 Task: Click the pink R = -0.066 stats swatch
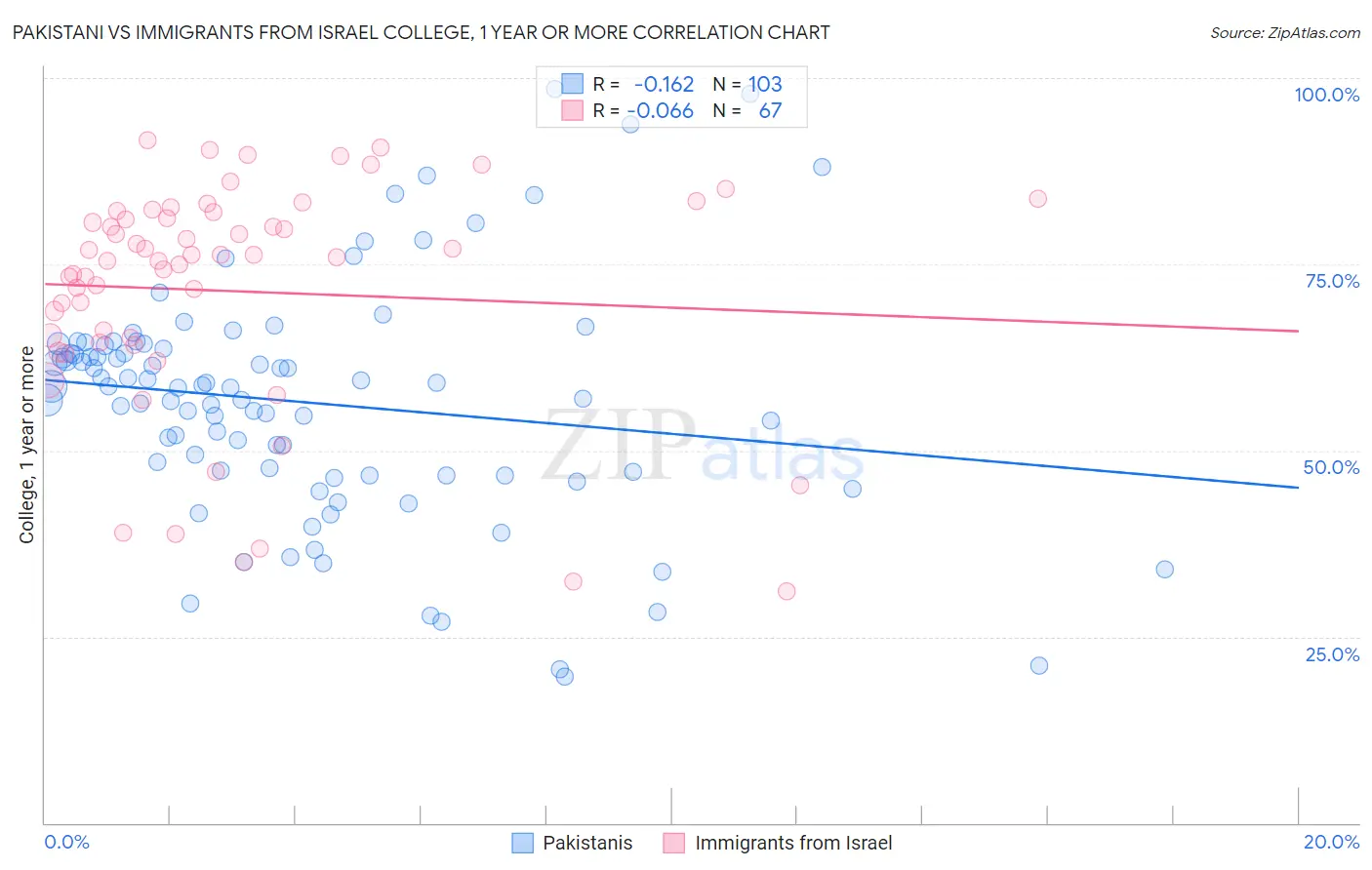(x=572, y=110)
